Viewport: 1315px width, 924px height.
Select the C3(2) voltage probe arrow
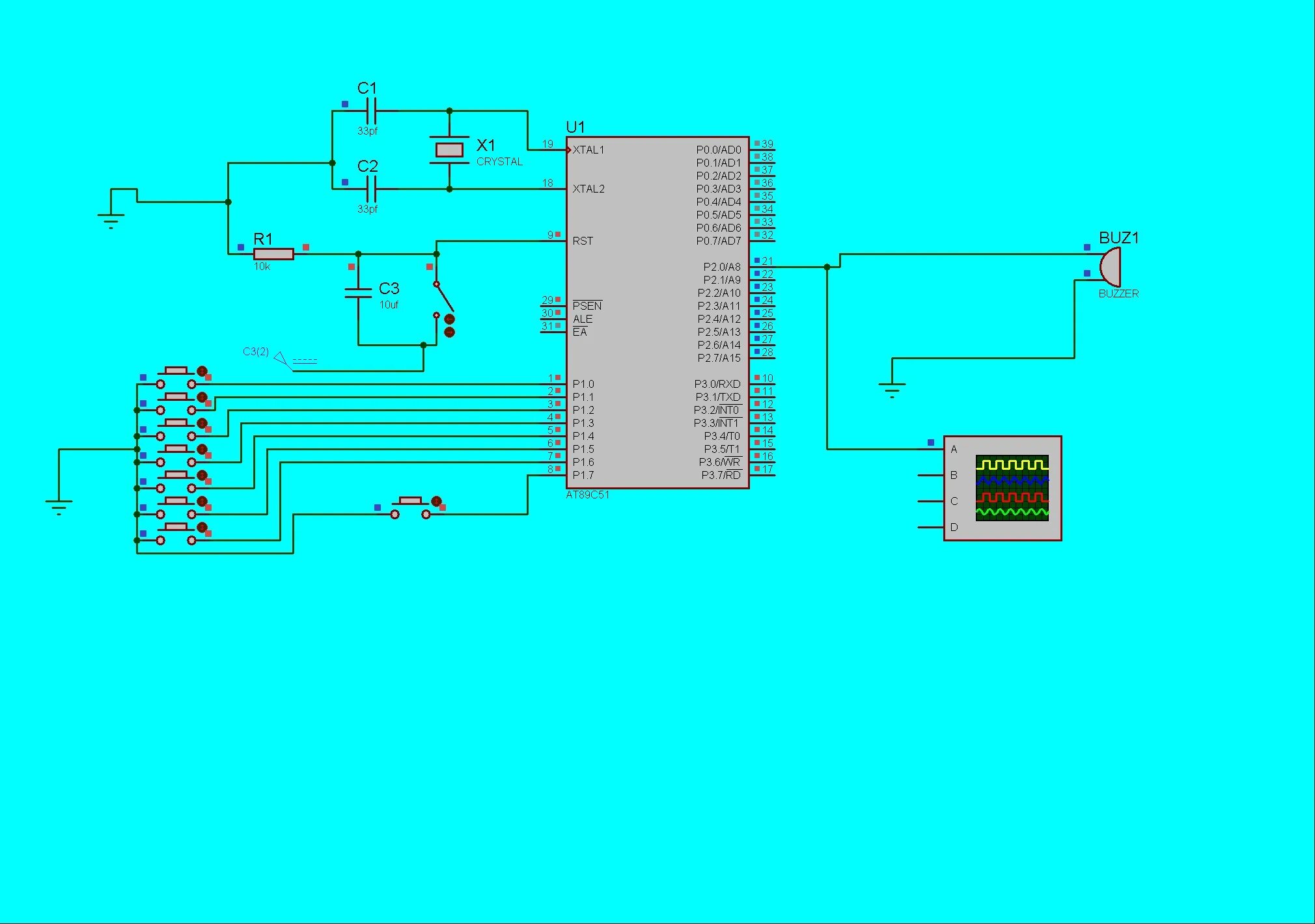[281, 359]
